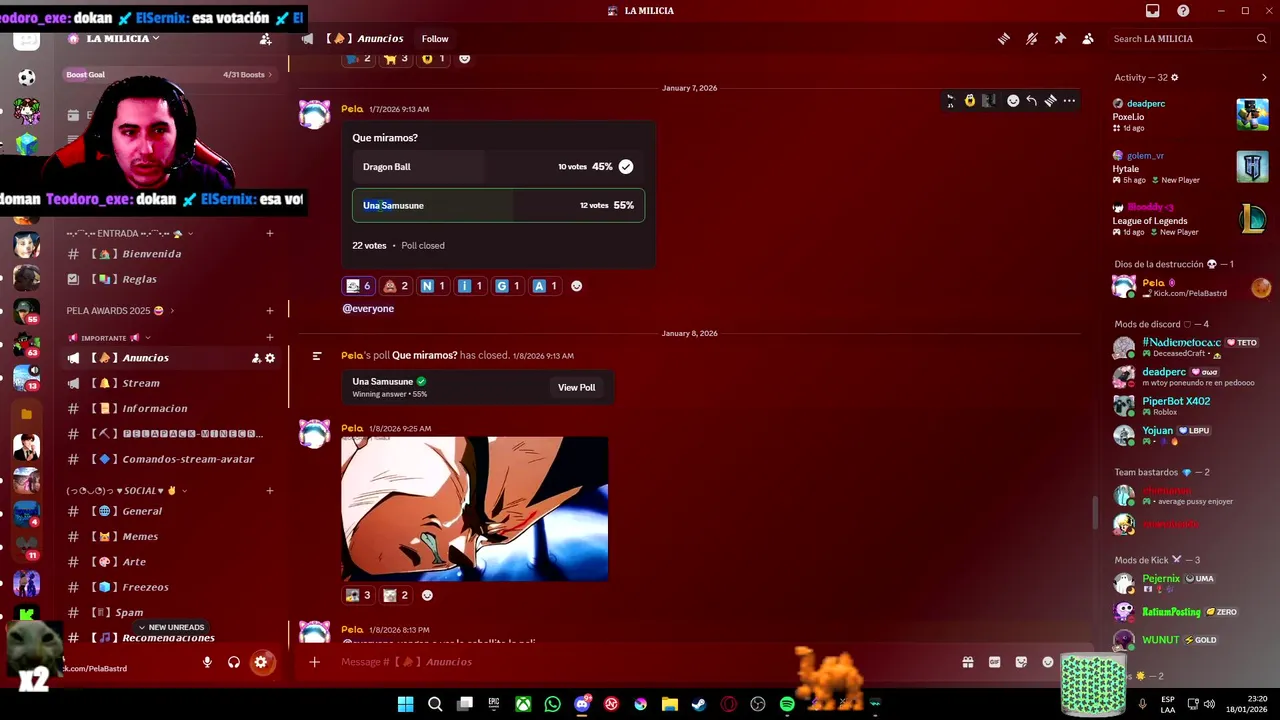Toggle the G letter reaction
Screen dimensions: 1280x720
point(508,286)
